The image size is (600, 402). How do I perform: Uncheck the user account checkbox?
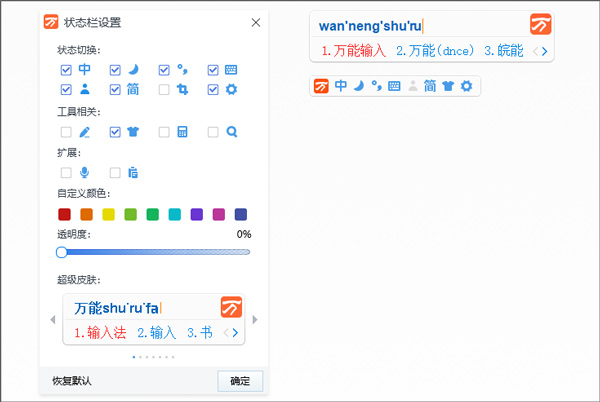coord(66,90)
